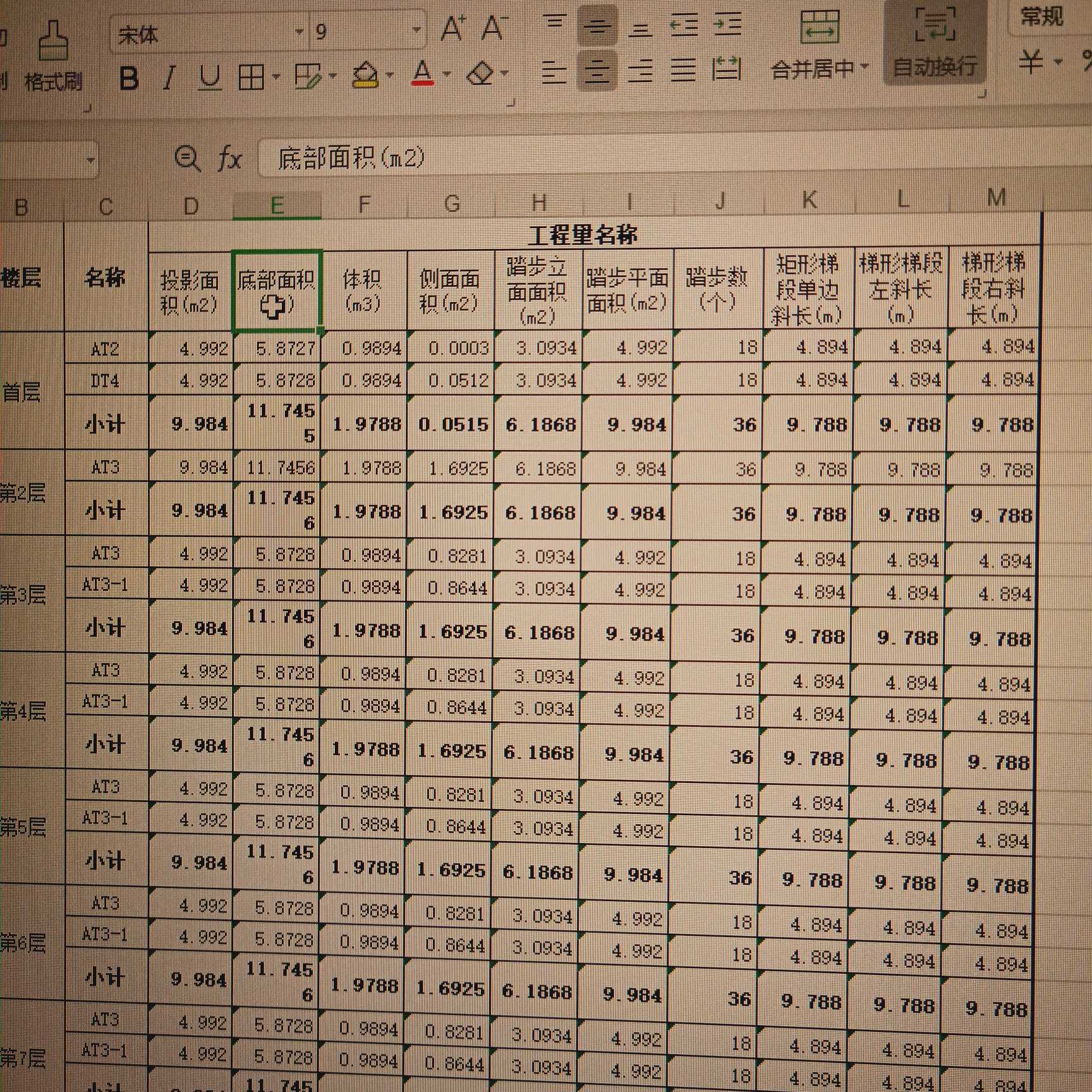Select column M header
The height and width of the screenshot is (1092, 1092).
coord(996,198)
